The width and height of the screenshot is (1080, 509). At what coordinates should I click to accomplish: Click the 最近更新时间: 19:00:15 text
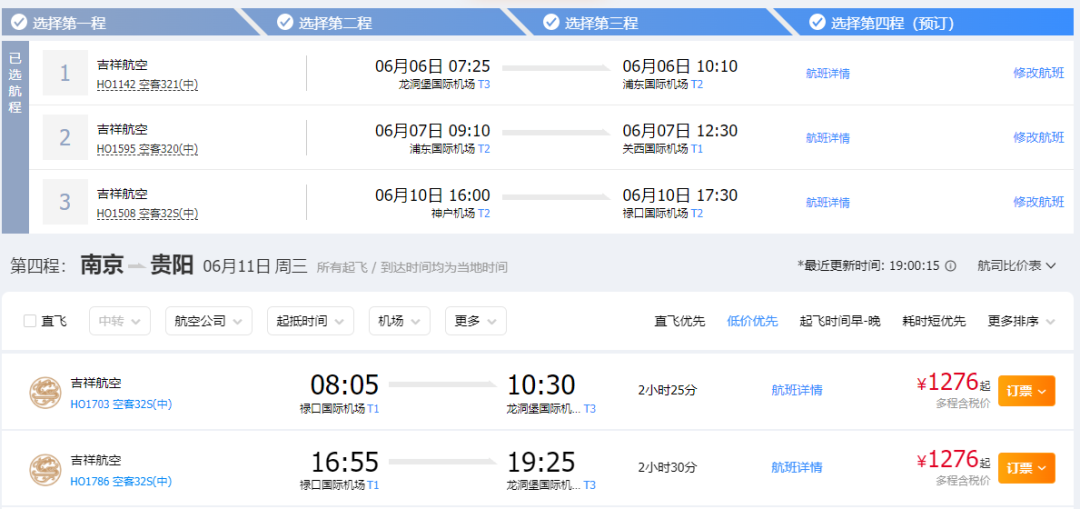click(x=869, y=266)
